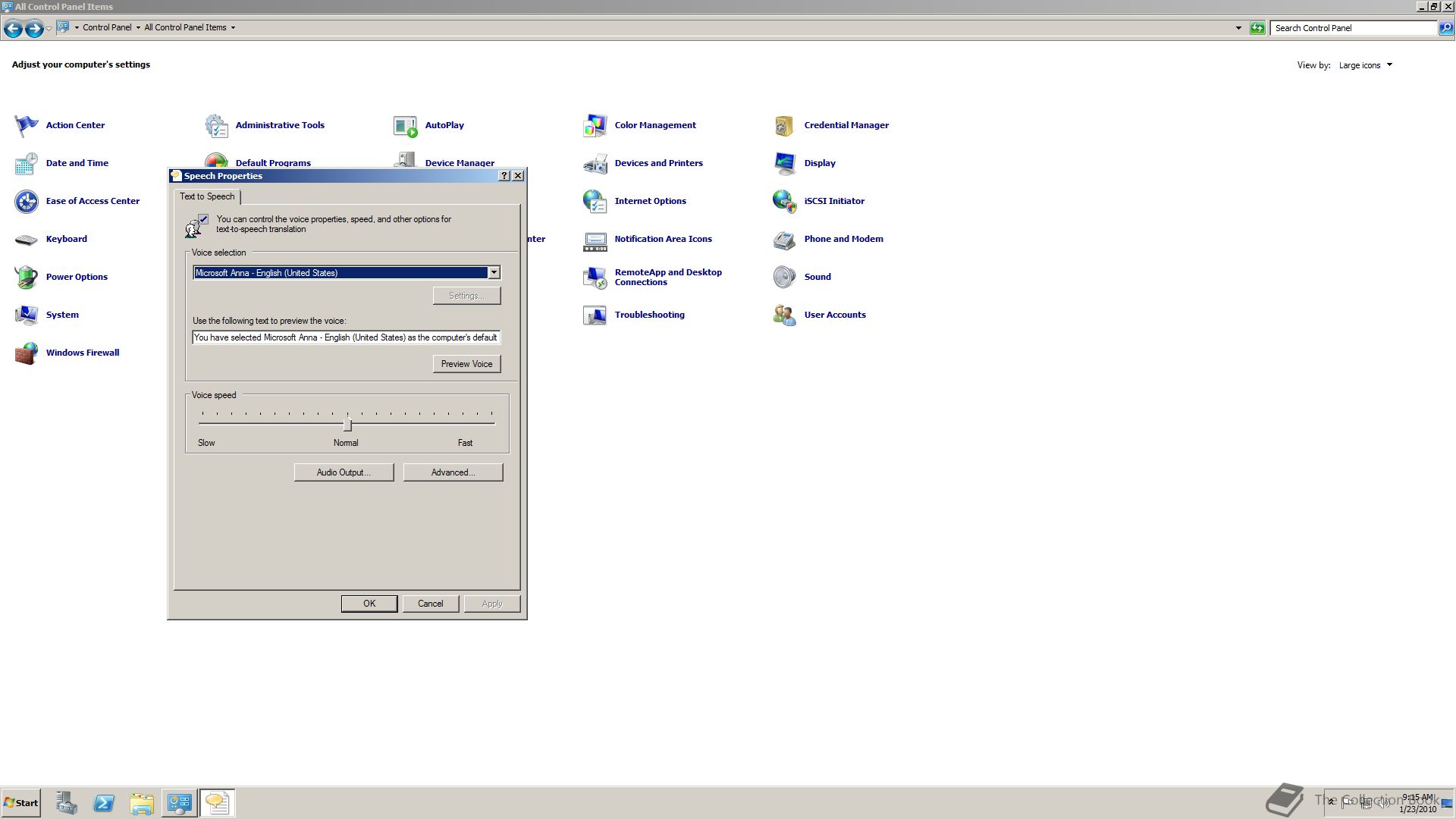Open the Action Center flag icon
The height and width of the screenshot is (819, 1456).
click(27, 125)
